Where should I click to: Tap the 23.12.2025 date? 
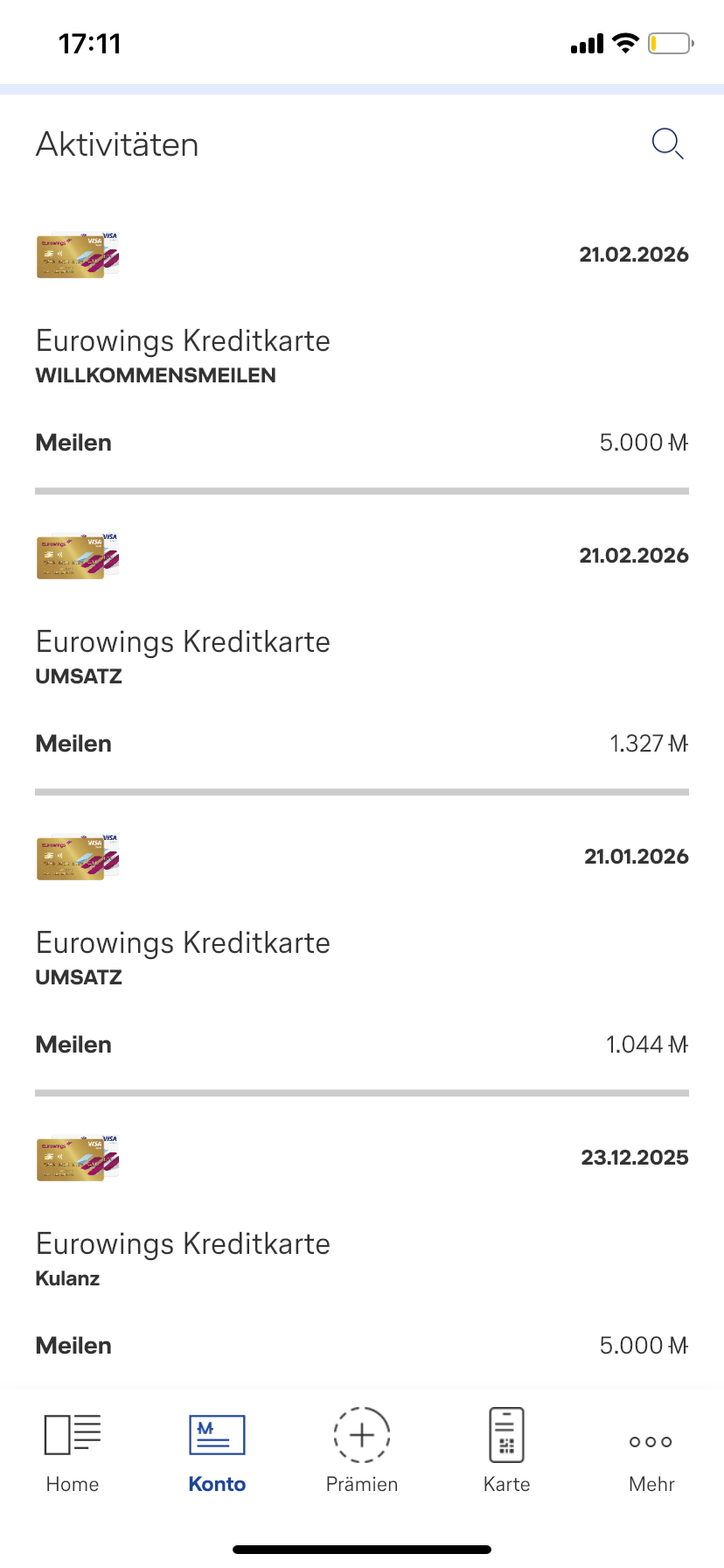tap(635, 1158)
